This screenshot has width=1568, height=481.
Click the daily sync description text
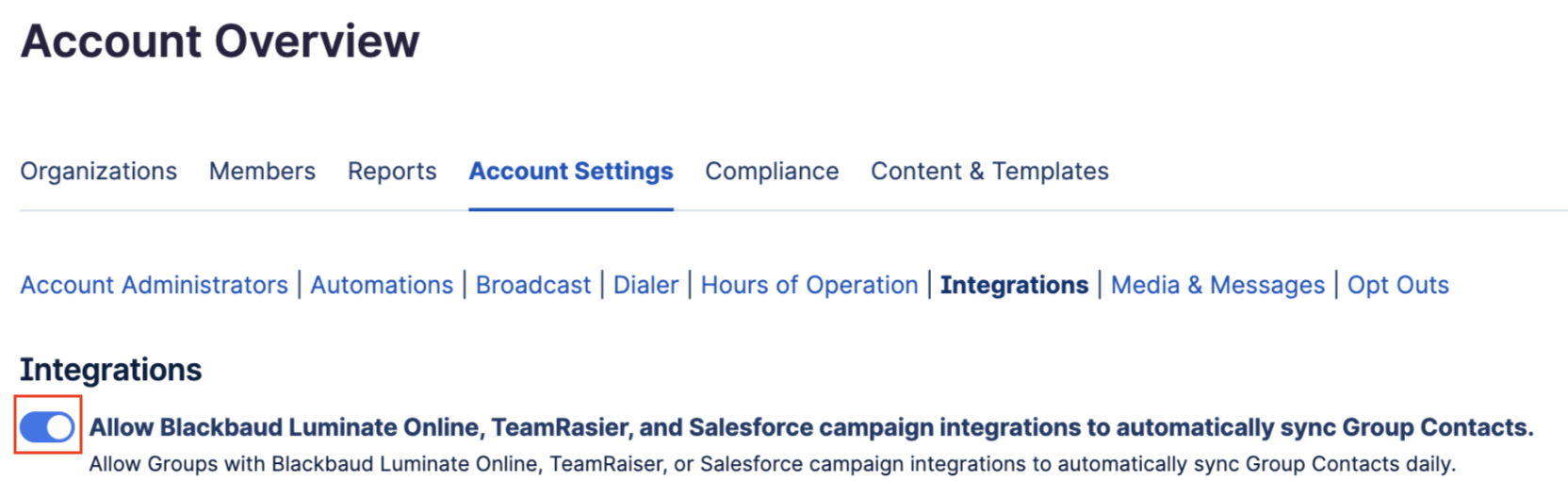click(x=773, y=464)
